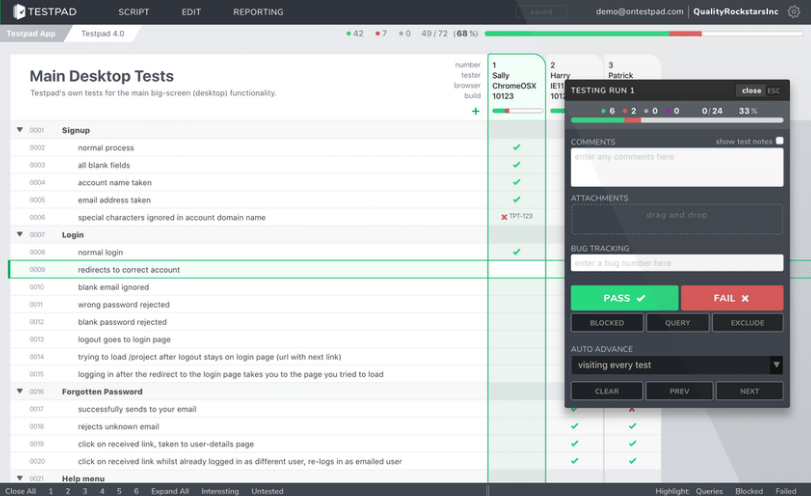Click the bug number input field
The width and height of the screenshot is (811, 496).
pyautogui.click(x=677, y=263)
